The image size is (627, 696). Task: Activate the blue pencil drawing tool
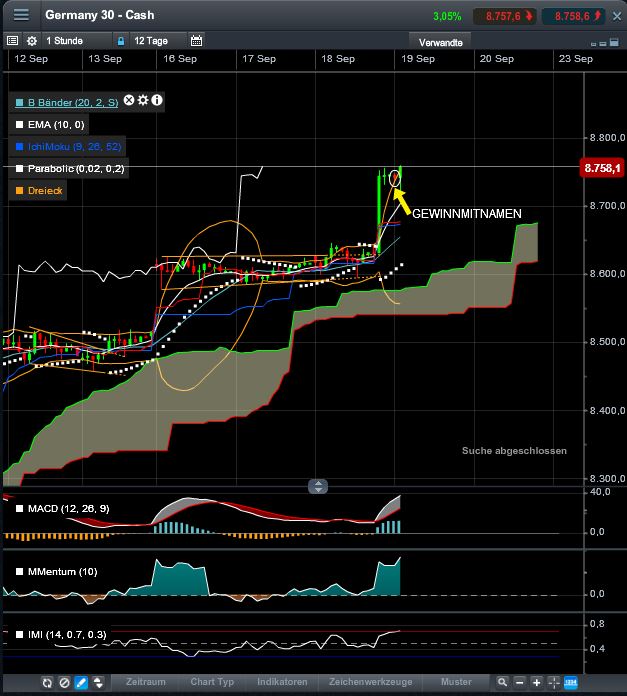coord(81,683)
